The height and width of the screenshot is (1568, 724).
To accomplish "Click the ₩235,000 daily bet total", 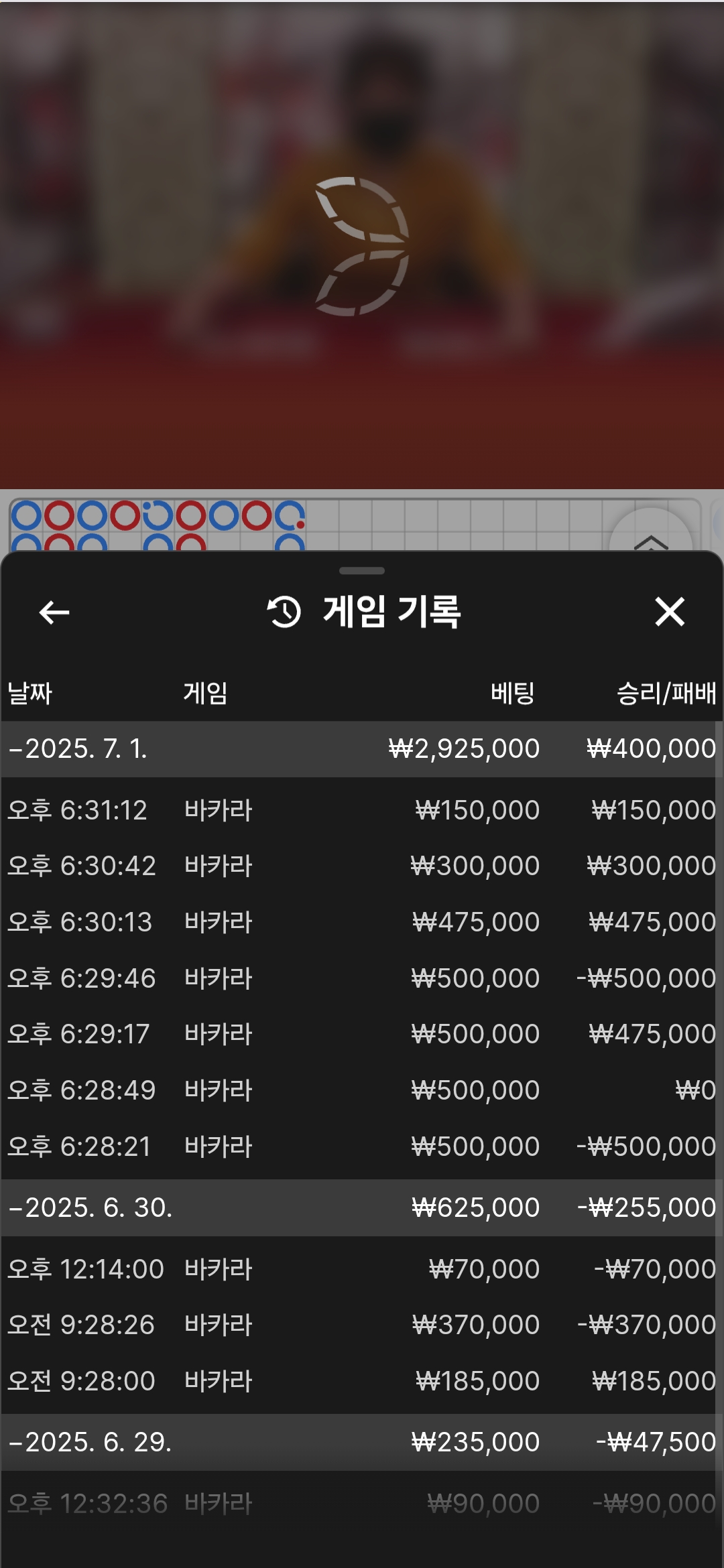I will coord(475,1442).
